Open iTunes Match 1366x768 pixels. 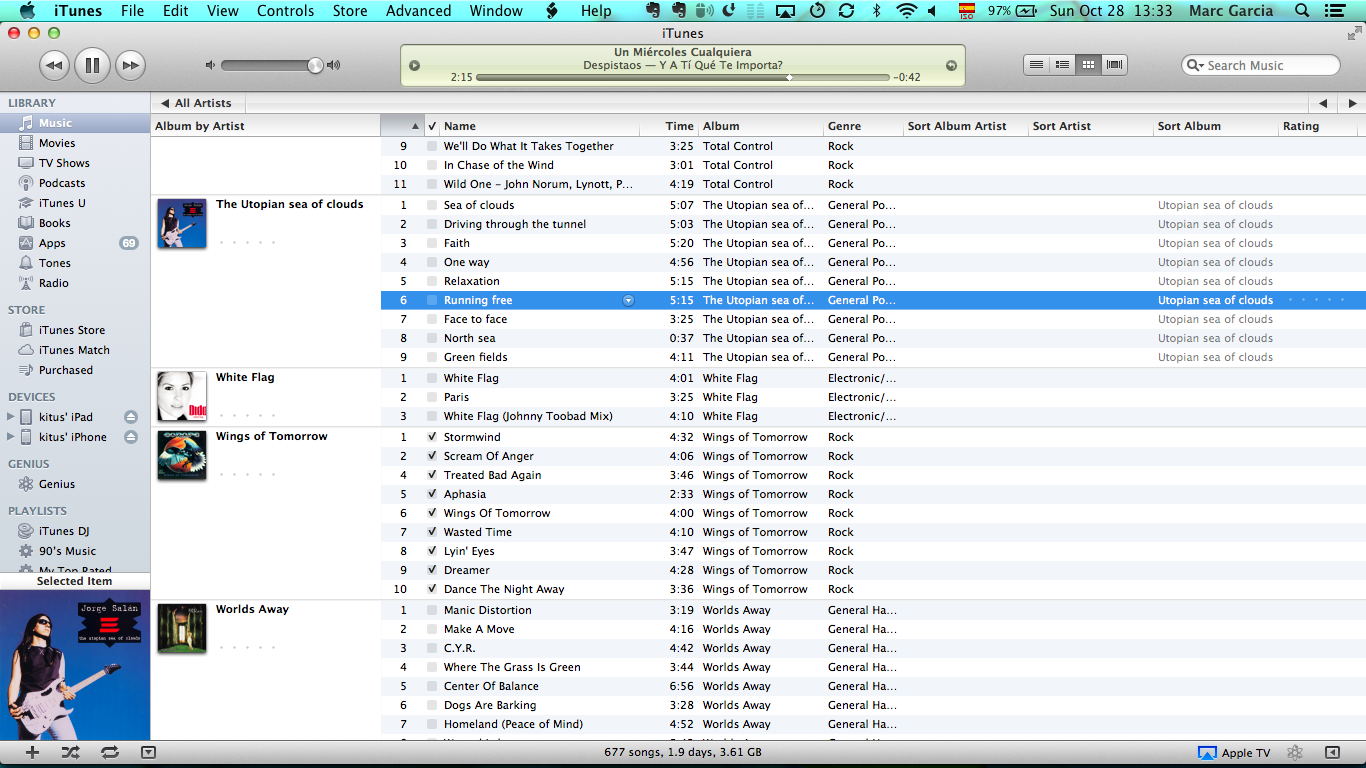[x=74, y=350]
